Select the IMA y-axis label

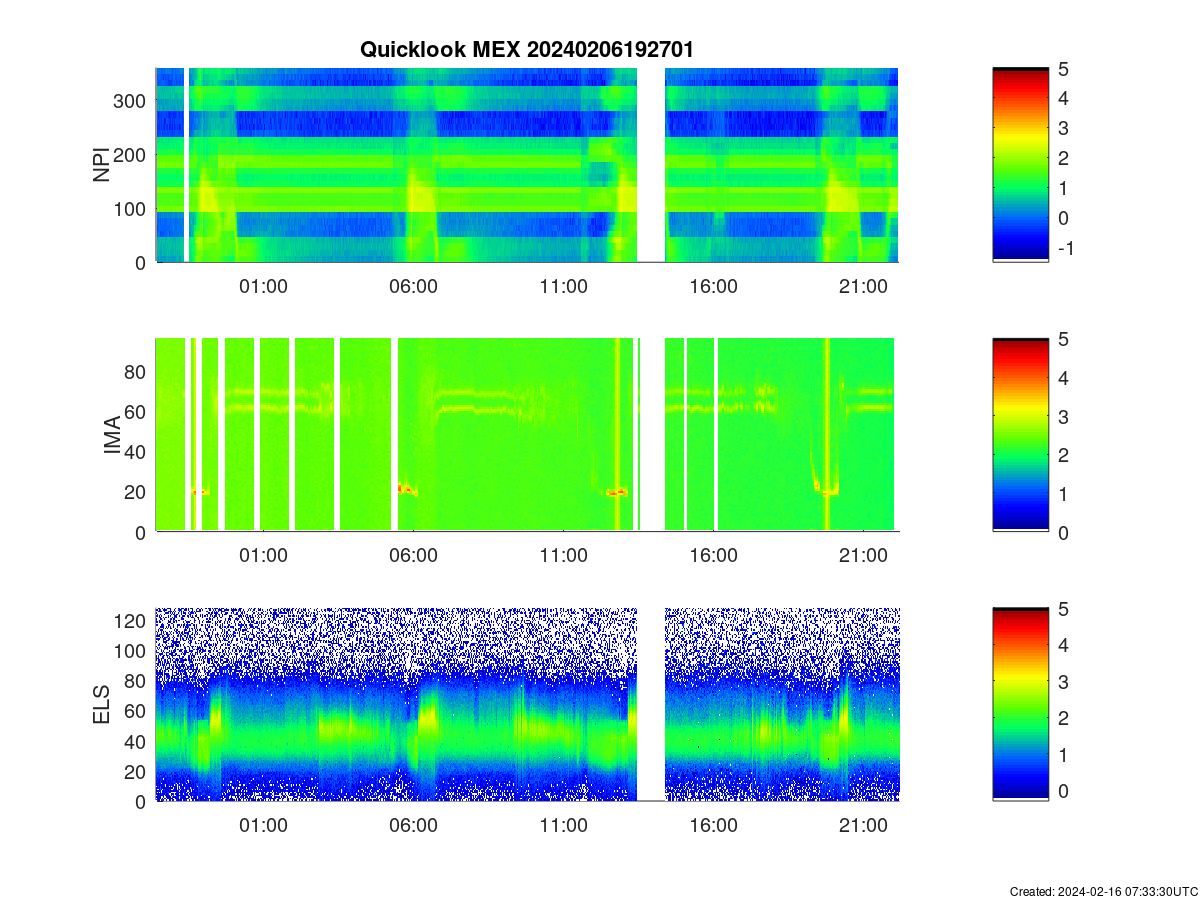pyautogui.click(x=112, y=437)
